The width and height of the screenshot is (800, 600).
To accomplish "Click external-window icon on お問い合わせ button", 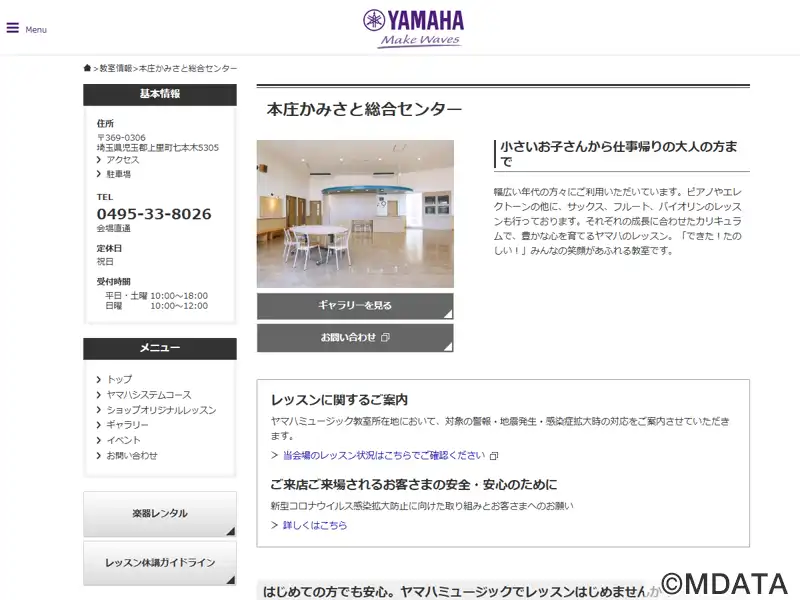I will pos(386,337).
